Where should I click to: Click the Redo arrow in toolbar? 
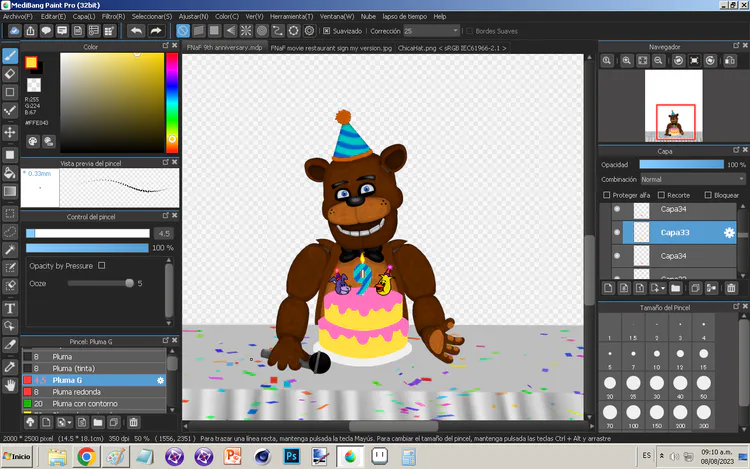click(156, 31)
